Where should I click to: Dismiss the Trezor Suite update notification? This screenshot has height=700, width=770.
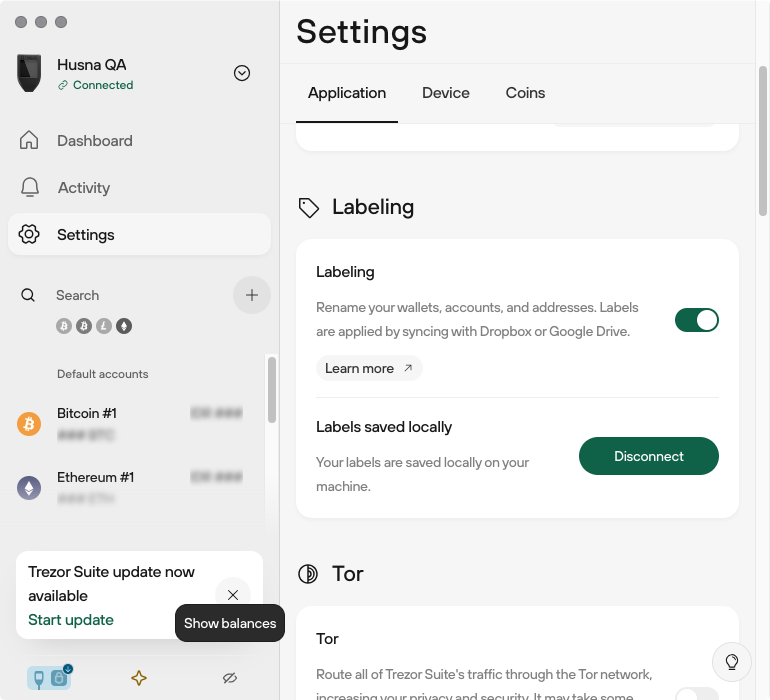click(233, 595)
